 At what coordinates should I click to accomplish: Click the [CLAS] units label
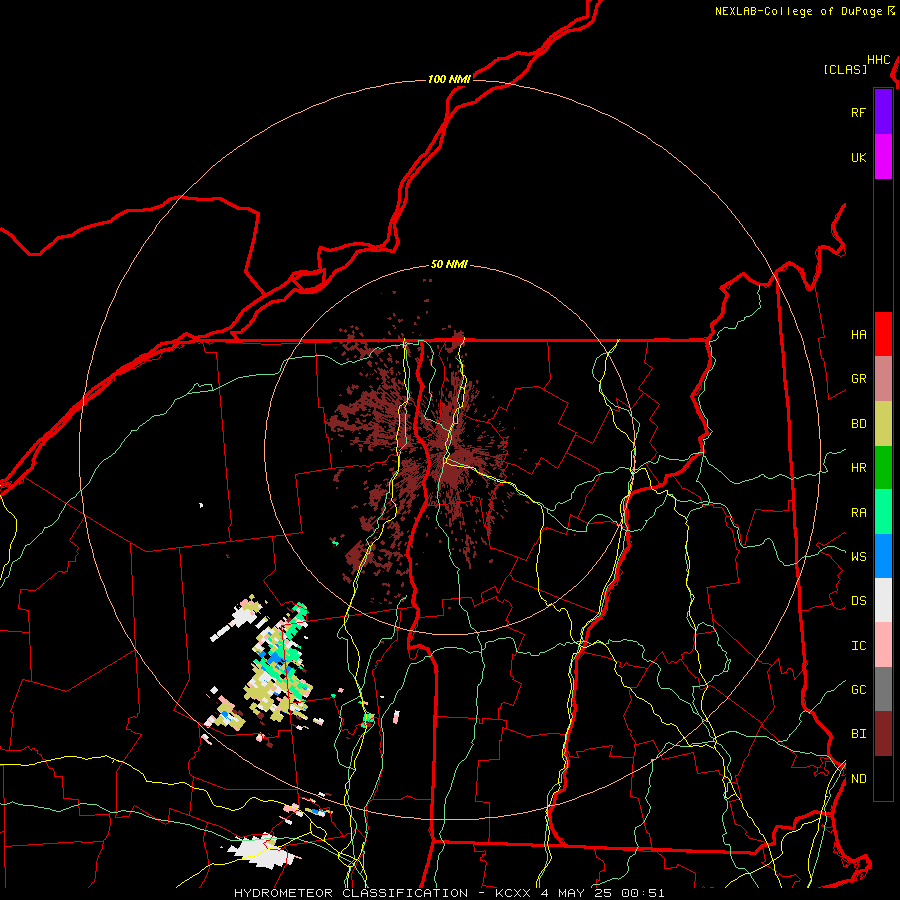click(x=845, y=69)
